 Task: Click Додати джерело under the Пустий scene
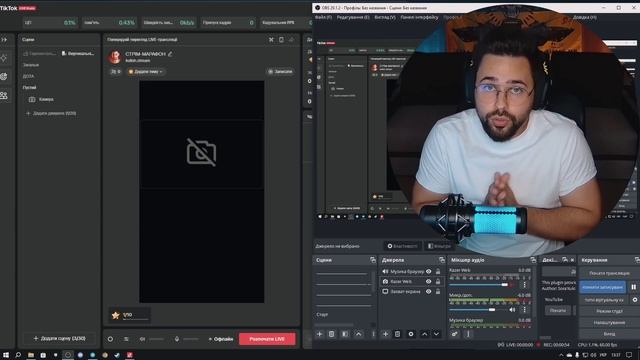point(51,113)
